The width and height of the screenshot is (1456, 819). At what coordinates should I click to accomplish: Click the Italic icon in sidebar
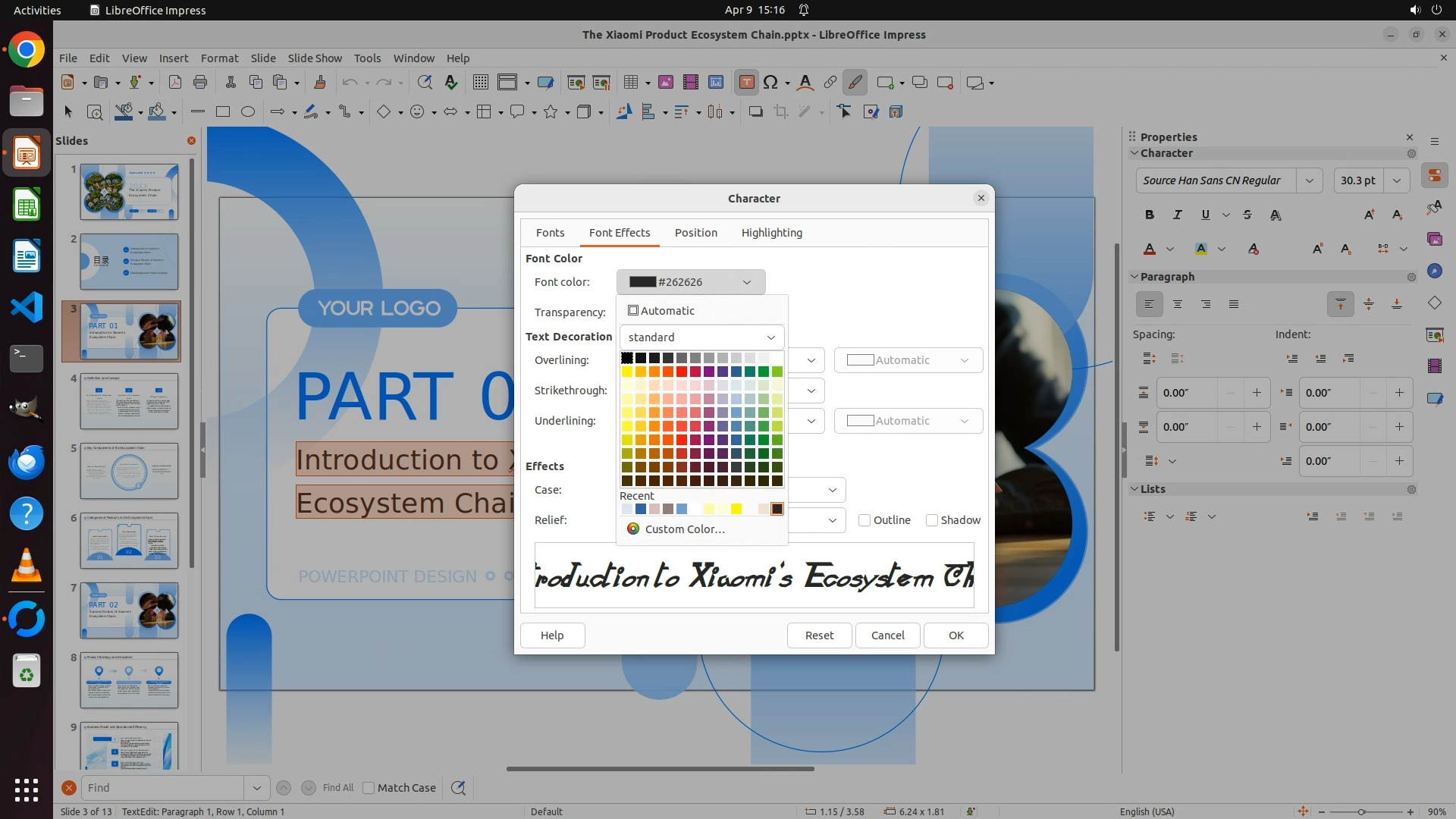(1177, 215)
